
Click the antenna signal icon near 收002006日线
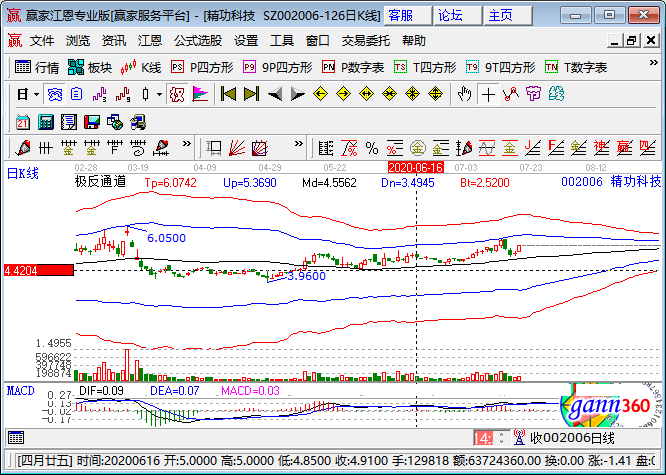(519, 437)
